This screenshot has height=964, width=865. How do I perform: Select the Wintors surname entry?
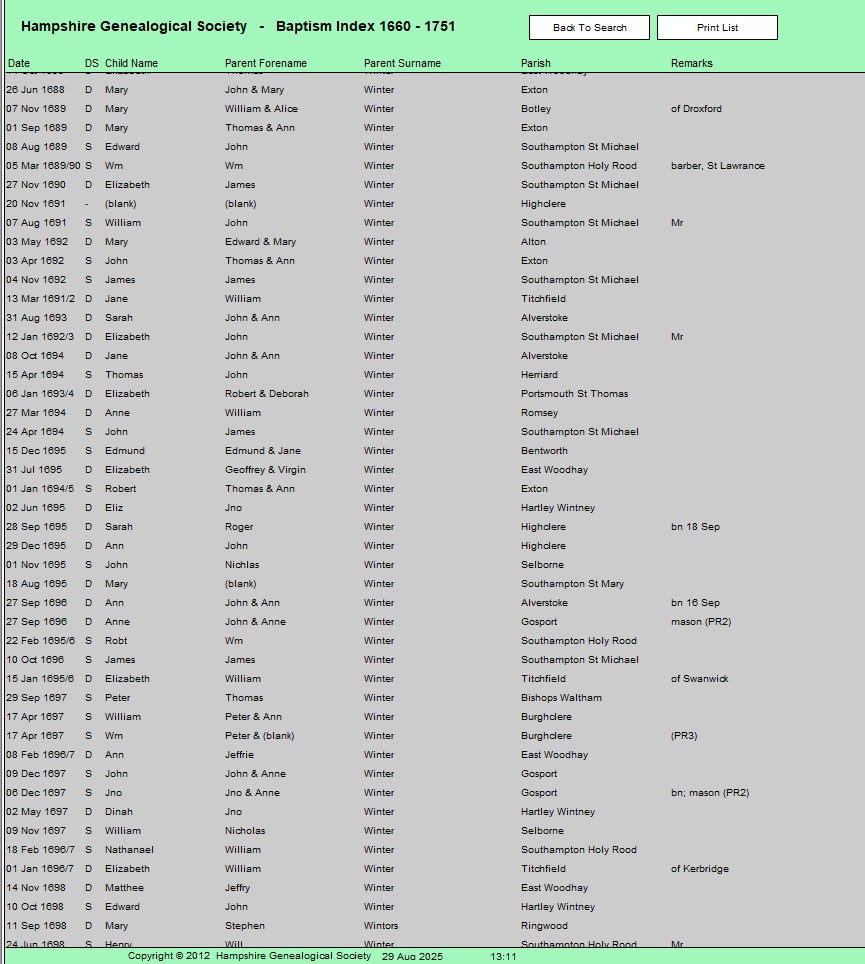click(x=380, y=926)
